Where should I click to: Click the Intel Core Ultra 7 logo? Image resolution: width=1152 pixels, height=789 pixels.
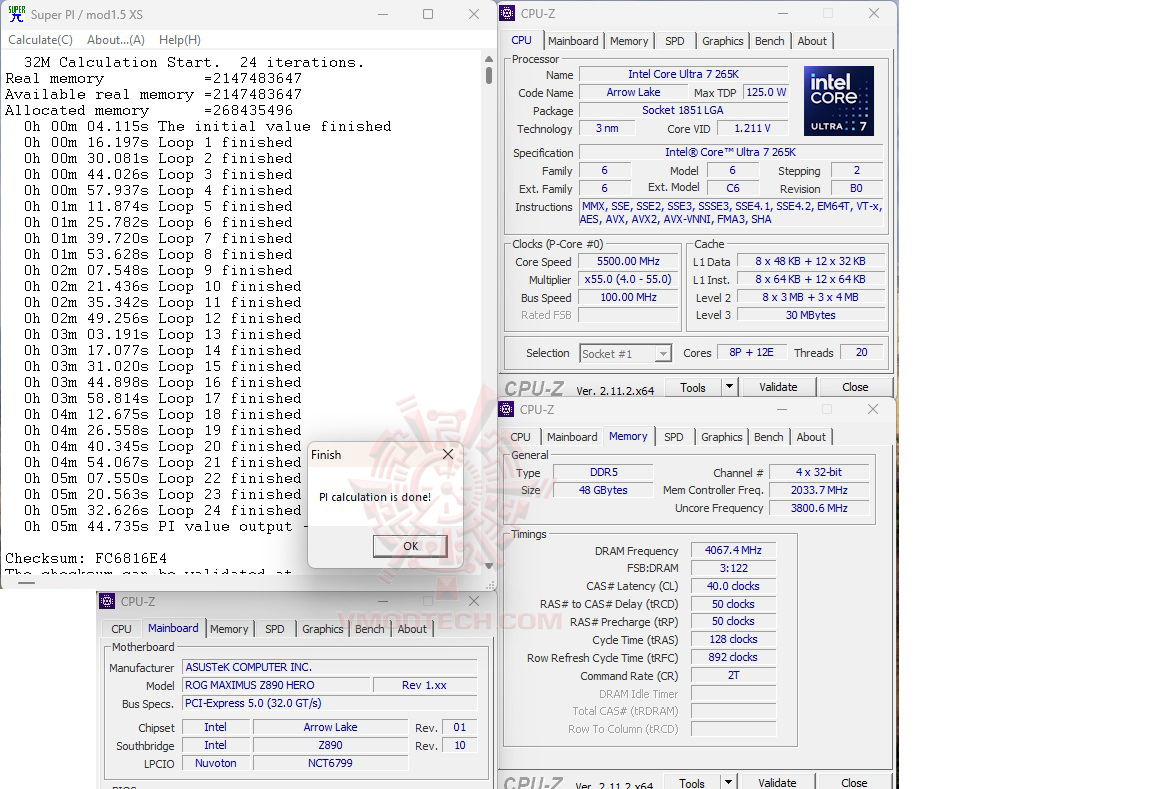click(x=838, y=101)
